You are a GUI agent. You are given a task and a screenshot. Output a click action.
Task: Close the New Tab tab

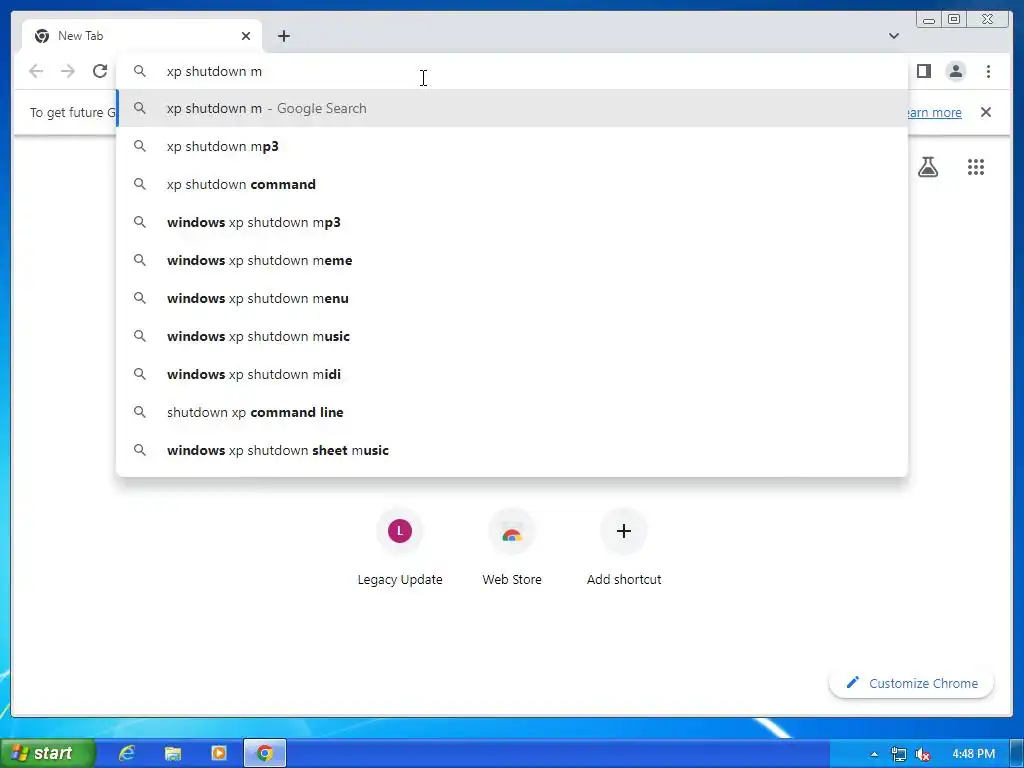246,36
